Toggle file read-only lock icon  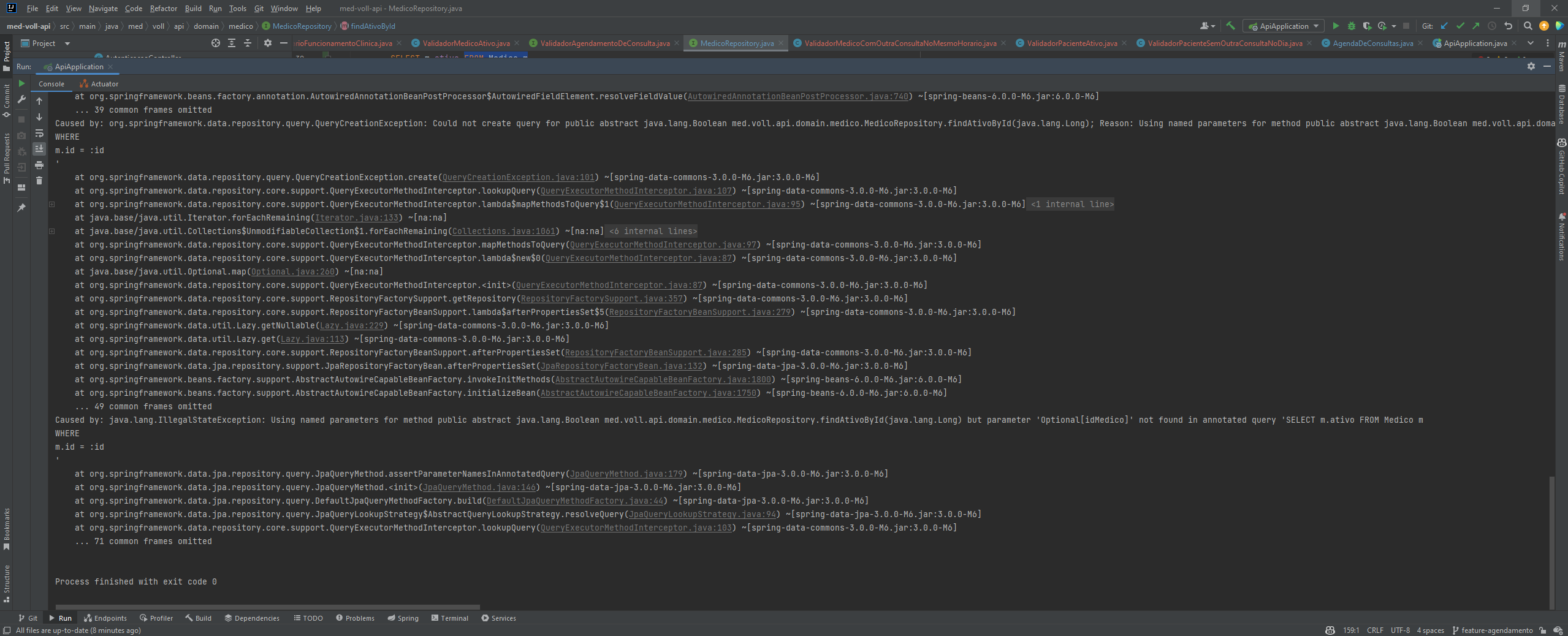[x=1543, y=630]
